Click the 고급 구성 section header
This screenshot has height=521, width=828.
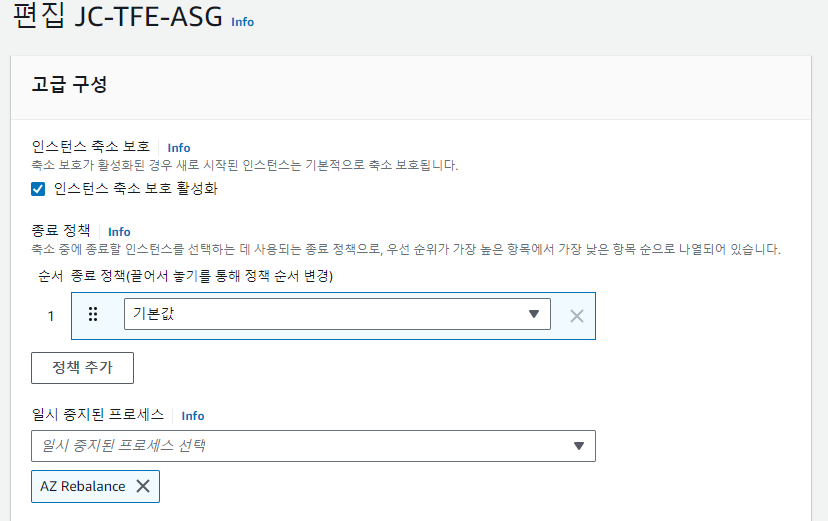point(70,85)
